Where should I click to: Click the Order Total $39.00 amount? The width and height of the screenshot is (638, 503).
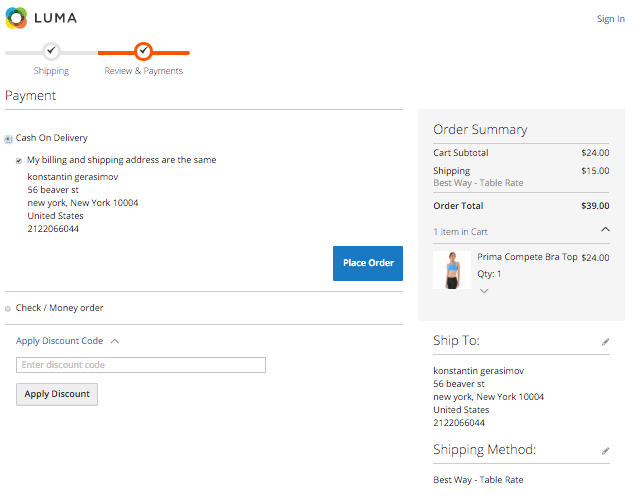[595, 206]
